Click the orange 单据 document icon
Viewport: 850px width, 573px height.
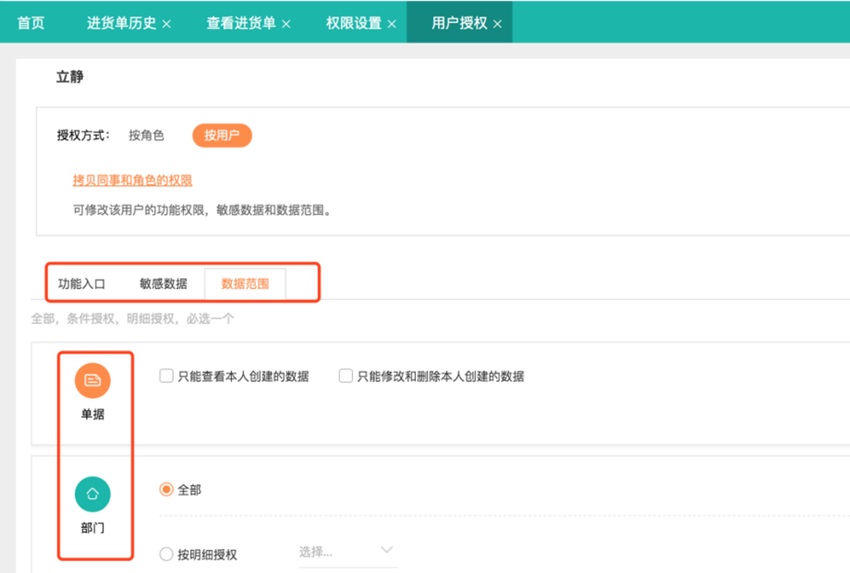[x=92, y=380]
